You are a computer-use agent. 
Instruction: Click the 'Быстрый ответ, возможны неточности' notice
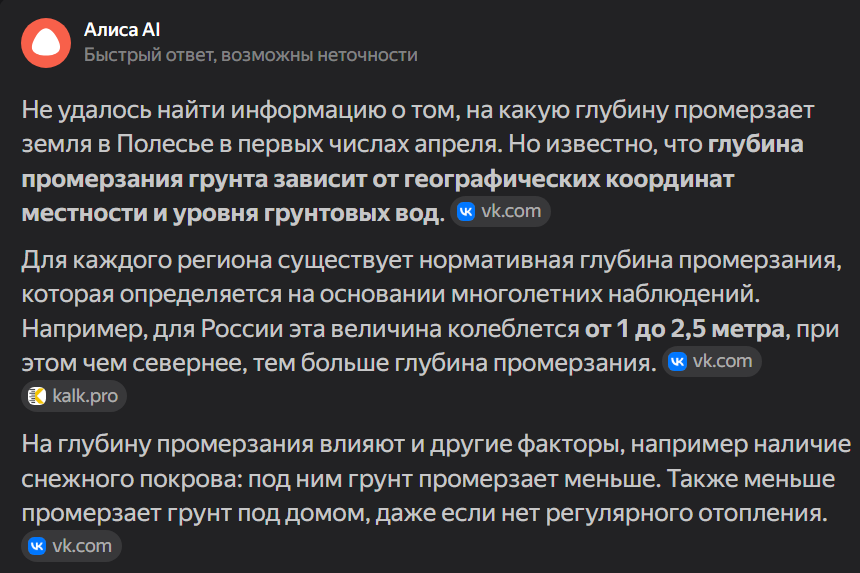[250, 55]
